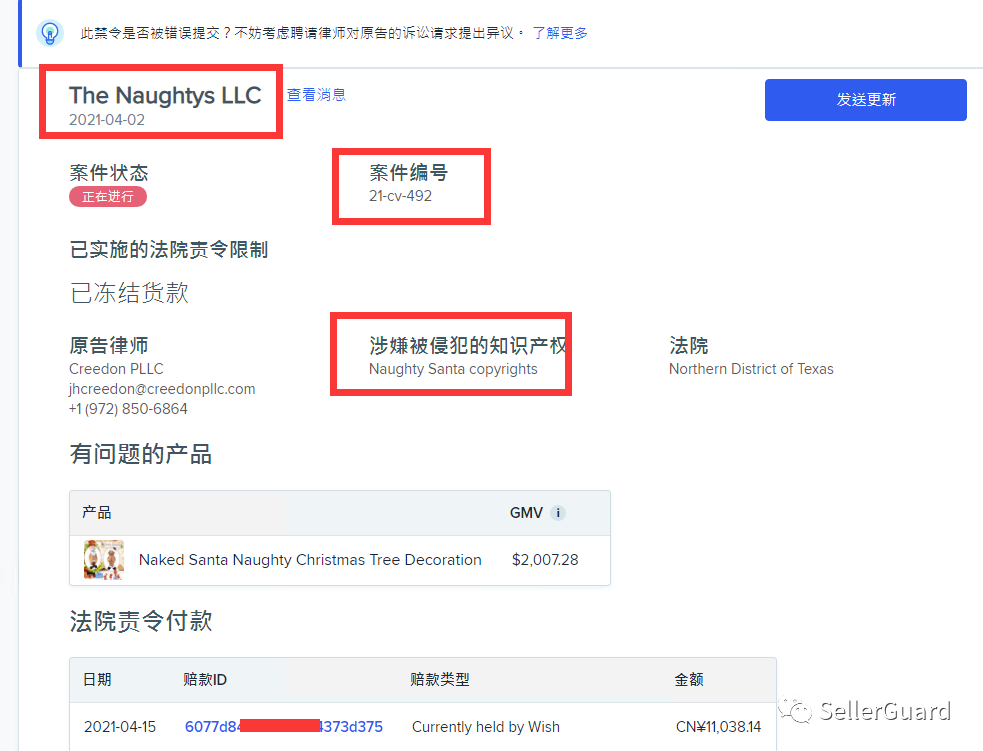Screen dimensions: 983x751
Task: Select product name Naked Santa Naughty Christmas Tree Decoration
Action: point(309,560)
